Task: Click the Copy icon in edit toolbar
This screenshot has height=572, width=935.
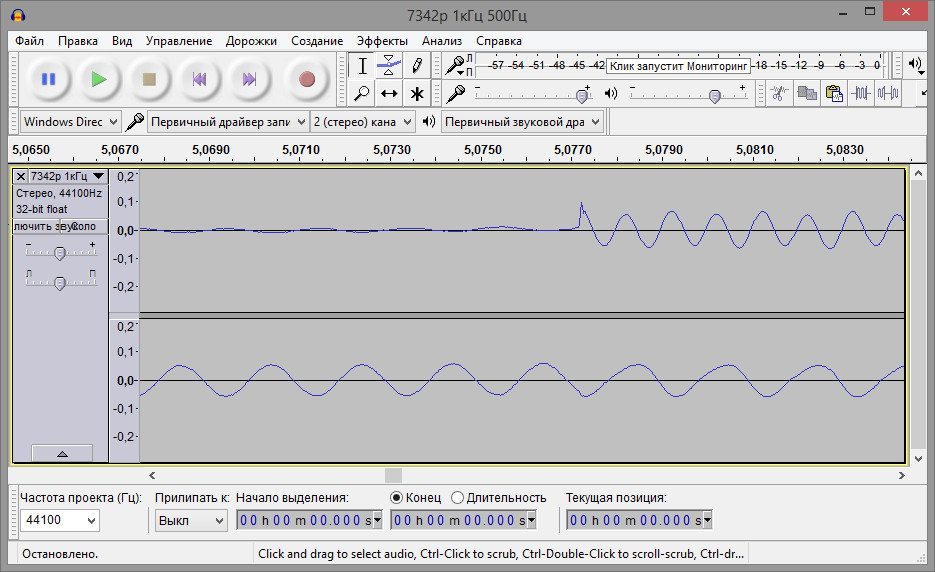Action: click(x=806, y=94)
